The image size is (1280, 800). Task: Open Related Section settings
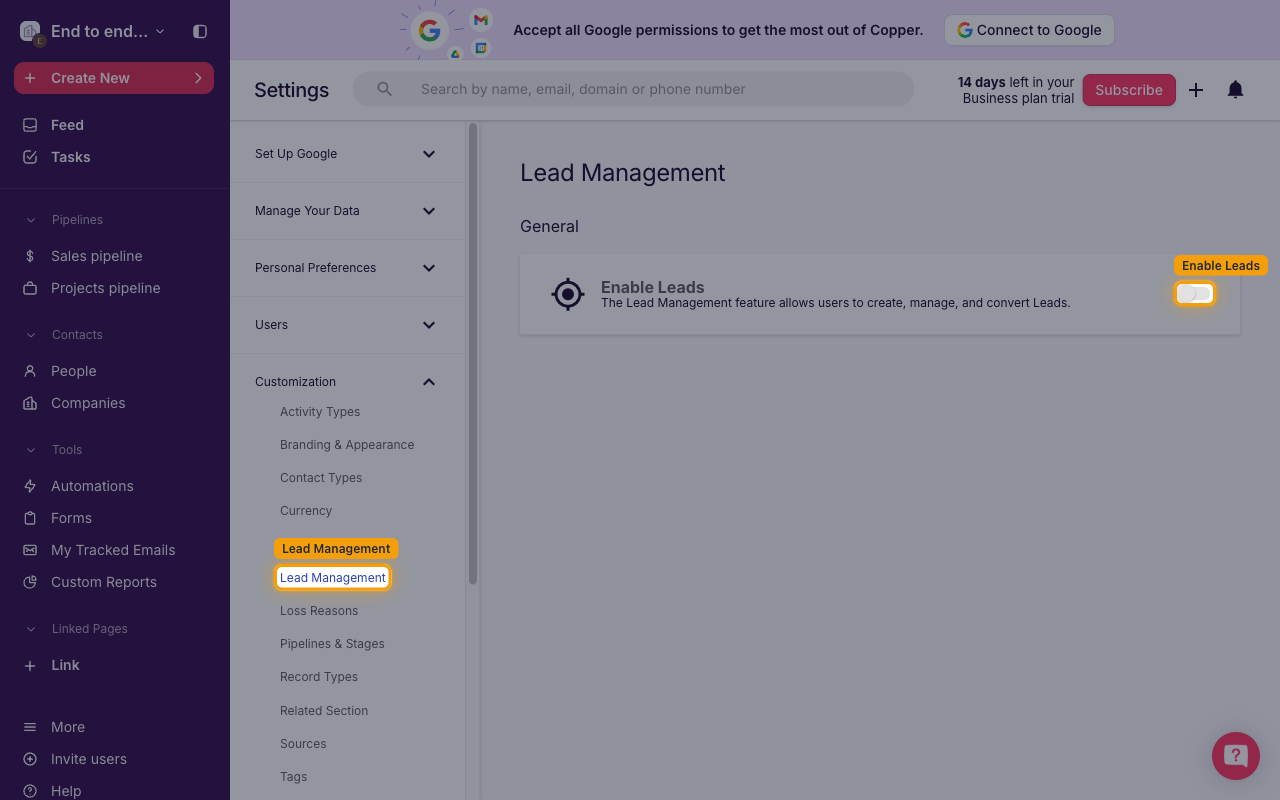324,711
